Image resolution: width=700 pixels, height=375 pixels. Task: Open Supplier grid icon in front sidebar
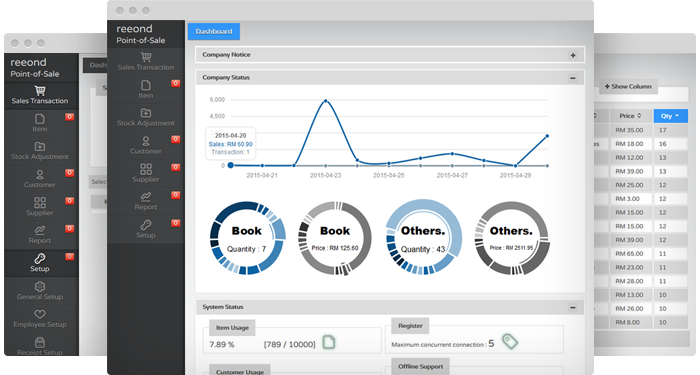pyautogui.click(x=146, y=169)
